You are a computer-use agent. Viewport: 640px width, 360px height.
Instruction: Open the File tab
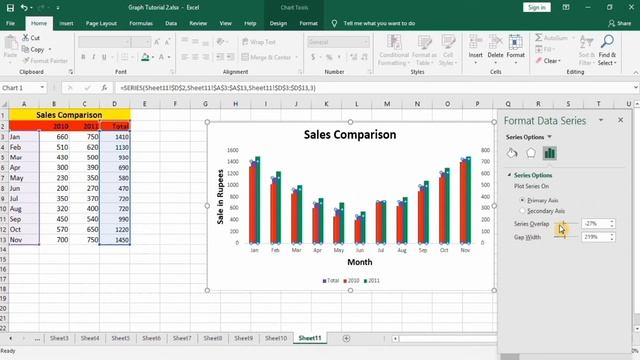pos(11,24)
